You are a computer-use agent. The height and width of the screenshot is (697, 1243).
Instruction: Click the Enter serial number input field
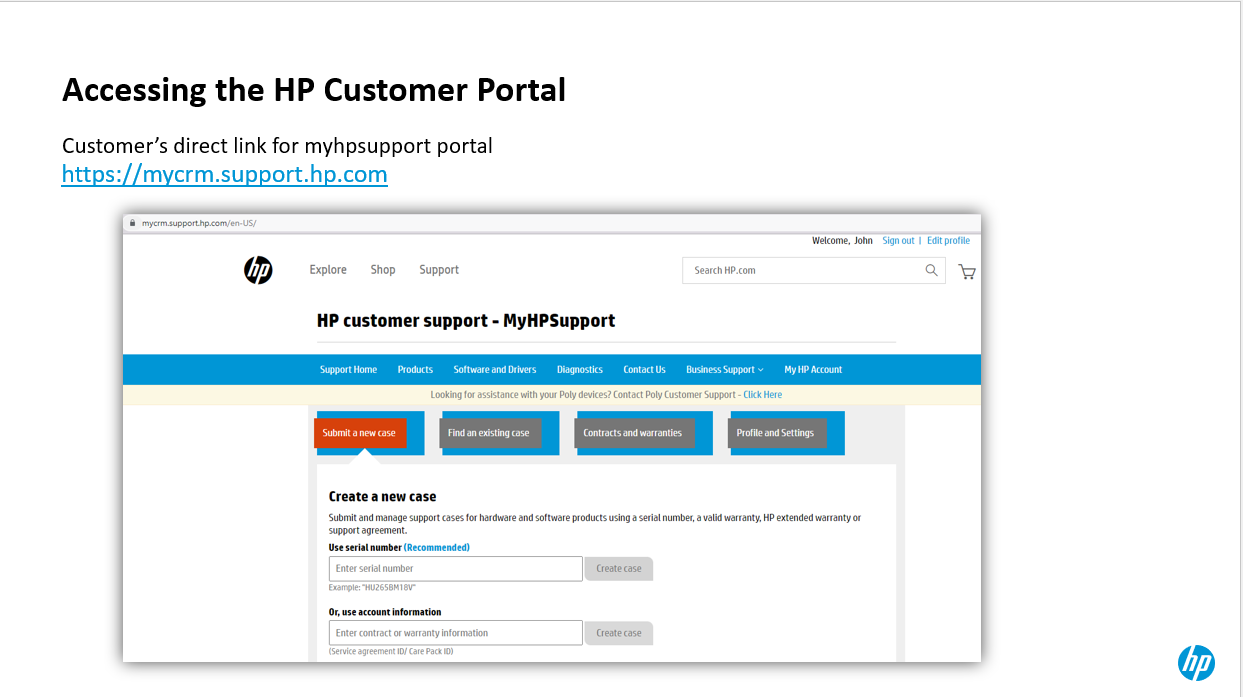(455, 568)
